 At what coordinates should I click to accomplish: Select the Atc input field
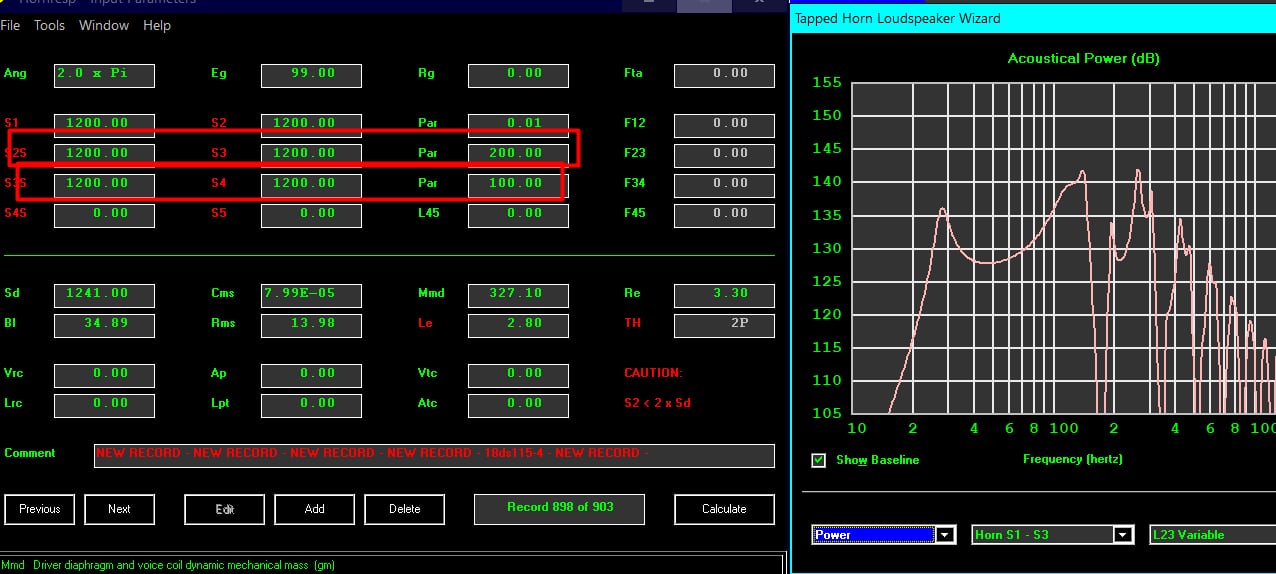pyautogui.click(x=518, y=405)
